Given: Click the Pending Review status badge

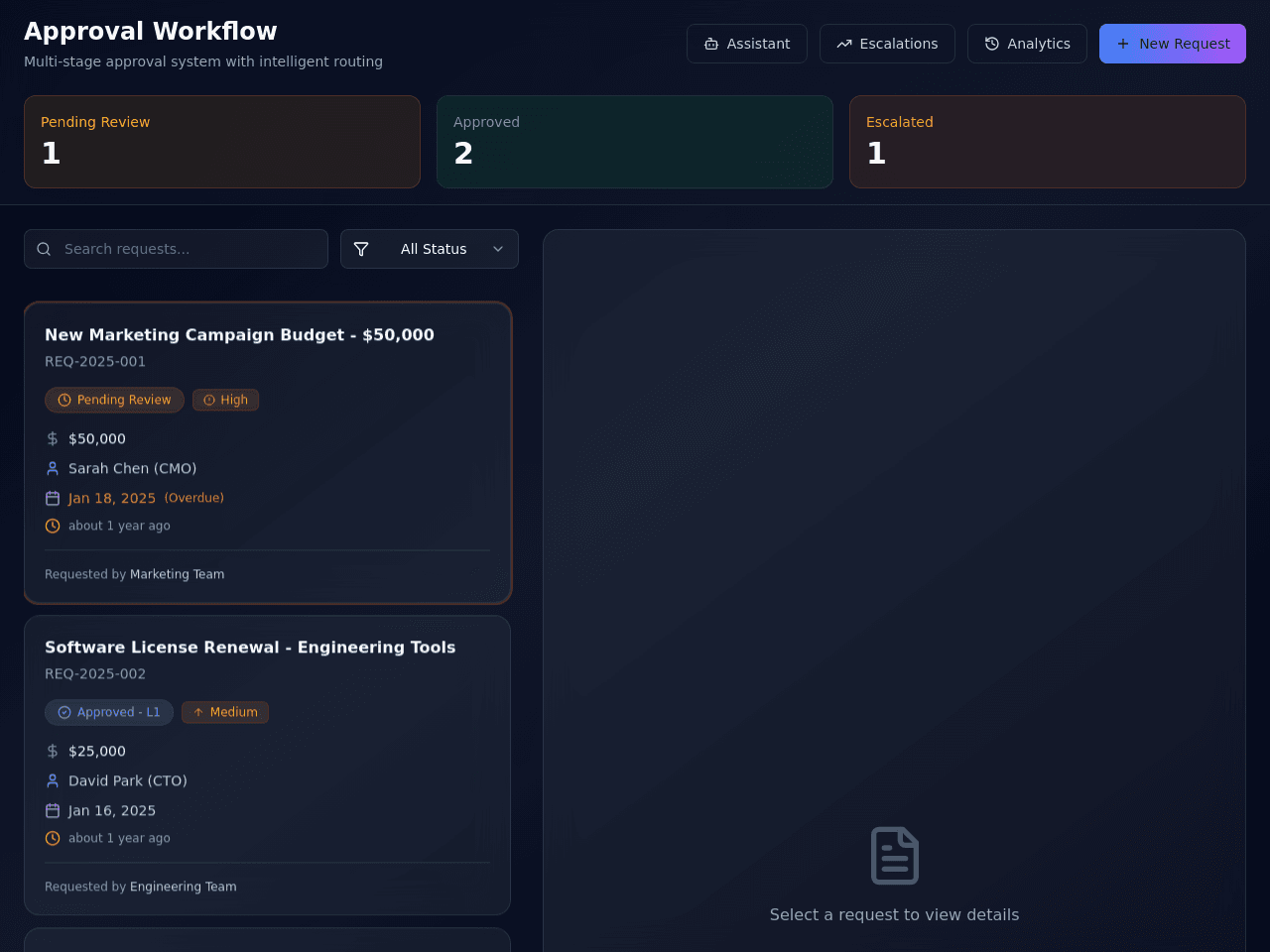Looking at the screenshot, I should (x=114, y=400).
